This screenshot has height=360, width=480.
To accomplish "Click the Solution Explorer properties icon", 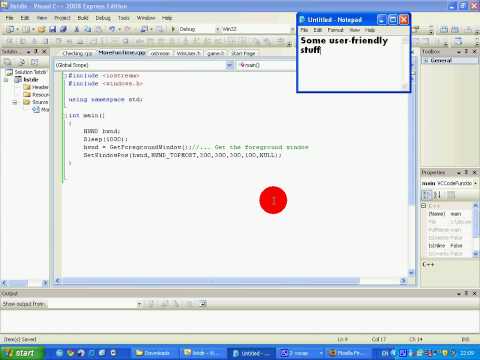I will (8, 62).
